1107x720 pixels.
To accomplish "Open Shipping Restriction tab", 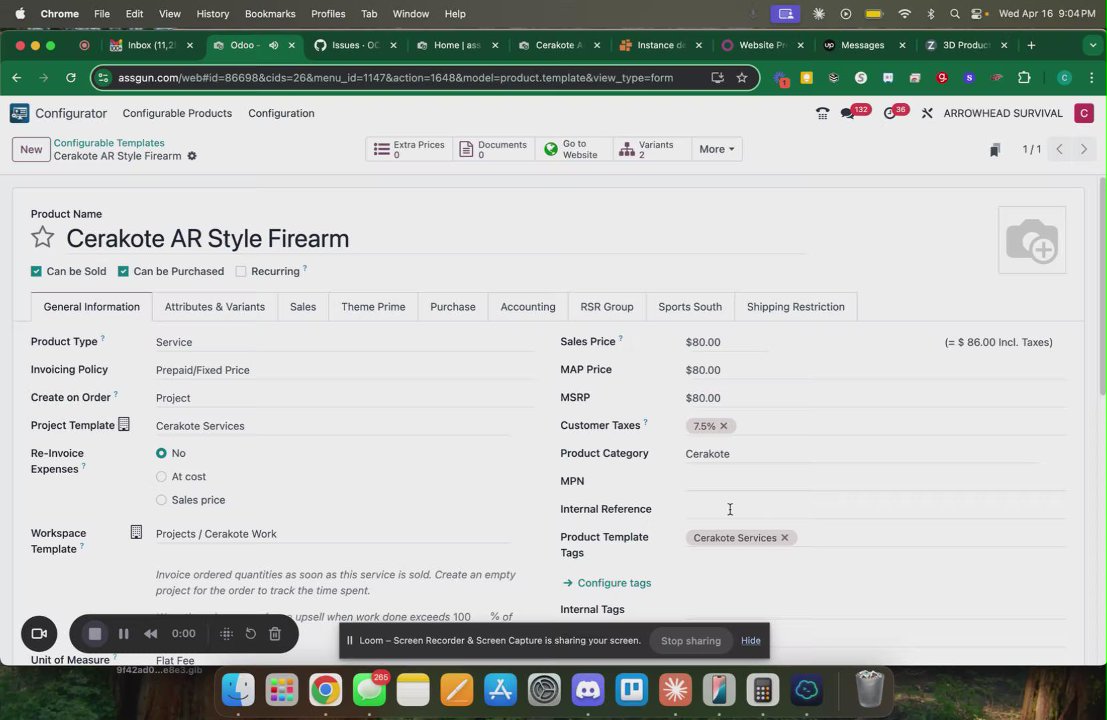I will [x=795, y=306].
